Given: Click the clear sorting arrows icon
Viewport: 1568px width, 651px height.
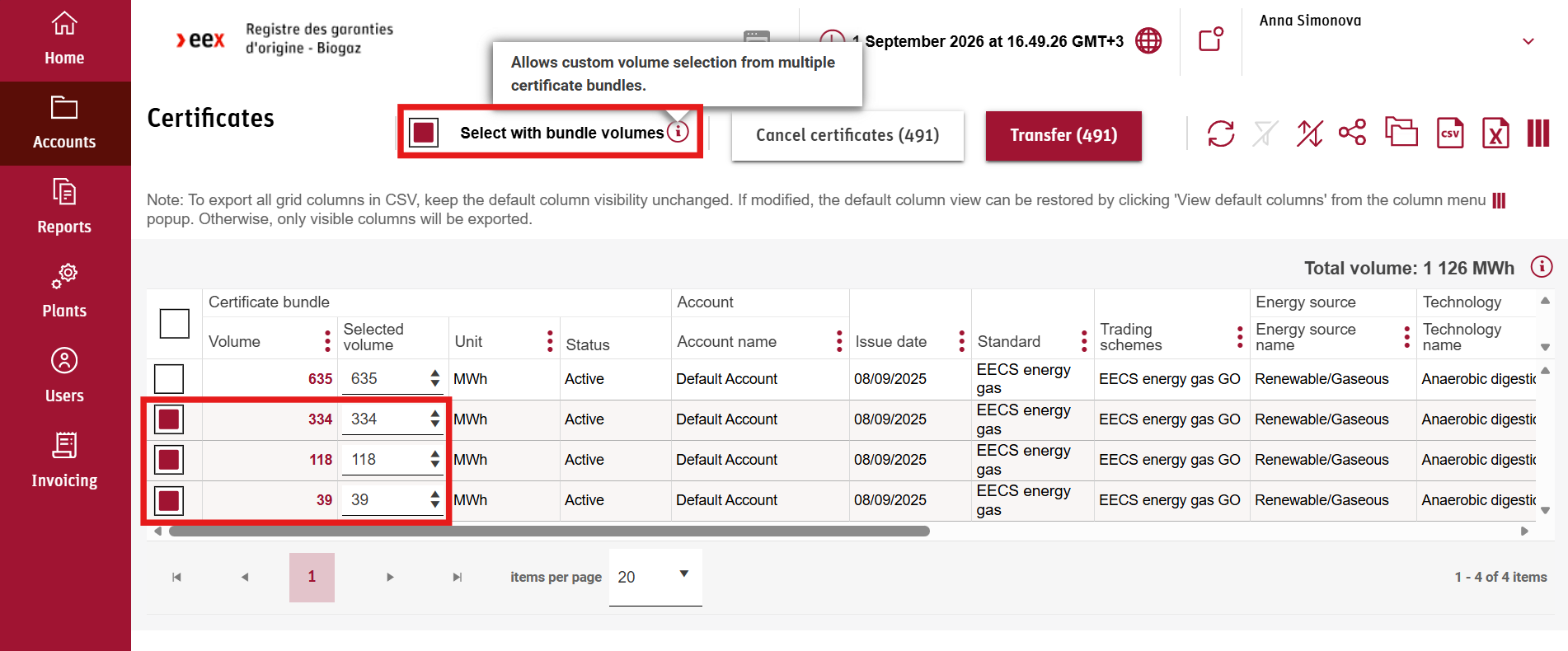Looking at the screenshot, I should (x=1309, y=133).
